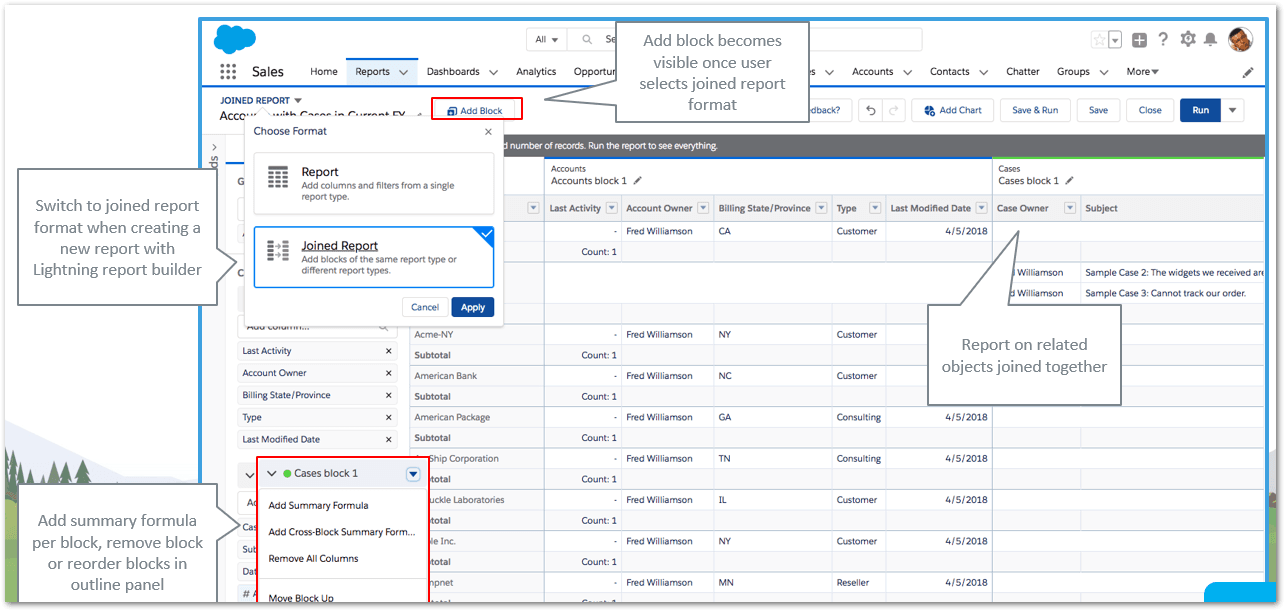
Task: Open the App Launcher grid icon
Action: click(x=228, y=72)
